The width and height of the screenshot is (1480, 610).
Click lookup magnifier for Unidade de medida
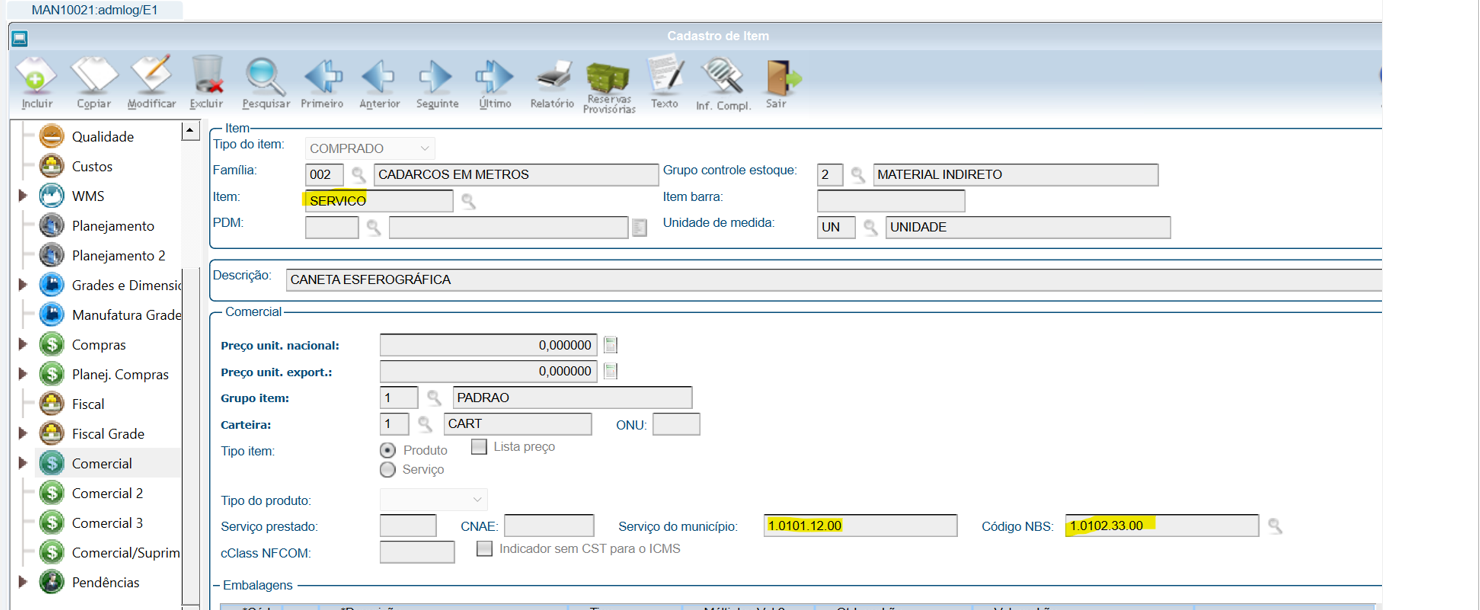pyautogui.click(x=870, y=228)
